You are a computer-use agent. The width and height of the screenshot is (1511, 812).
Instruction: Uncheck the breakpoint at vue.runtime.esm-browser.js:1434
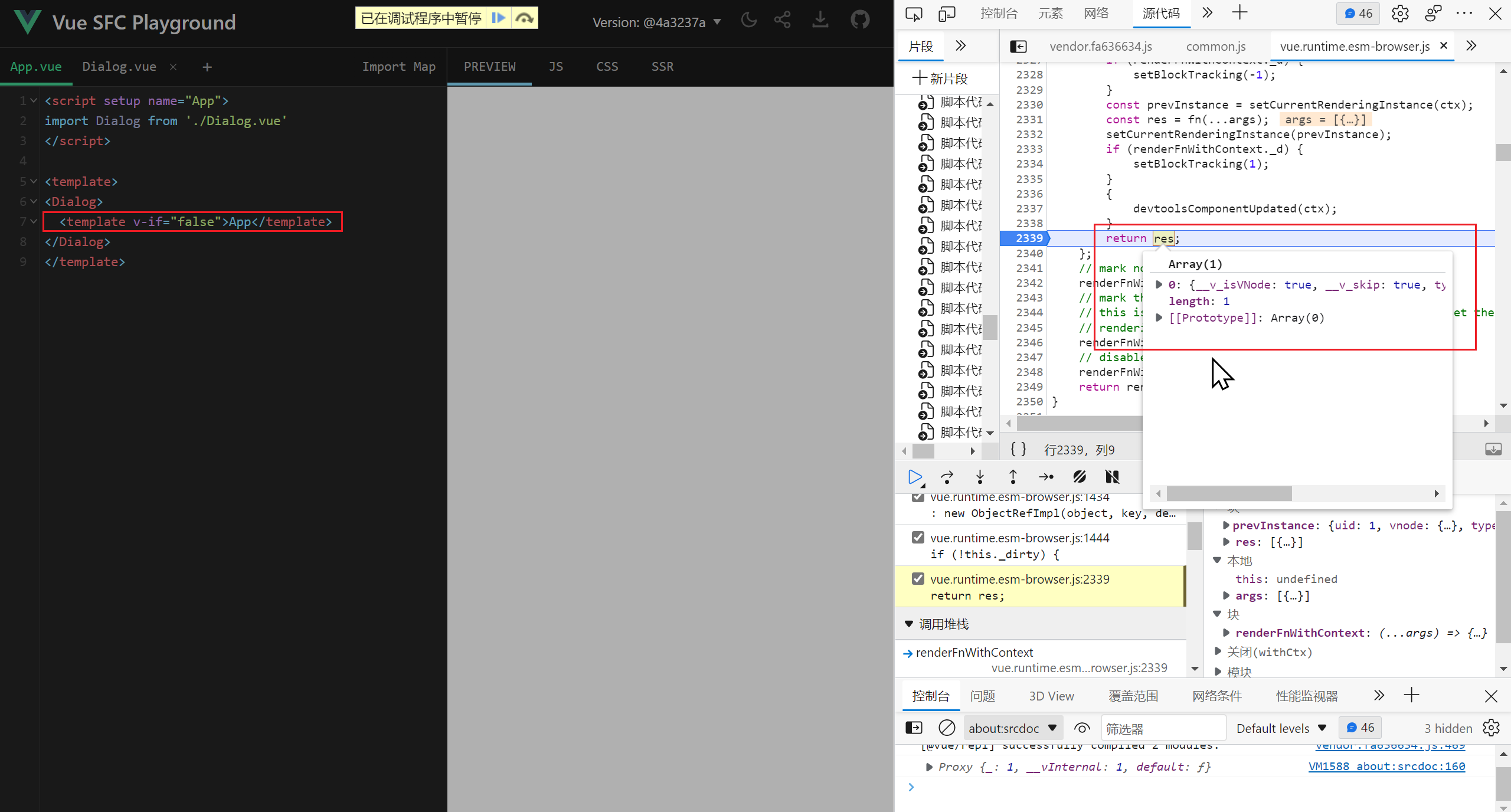point(918,496)
